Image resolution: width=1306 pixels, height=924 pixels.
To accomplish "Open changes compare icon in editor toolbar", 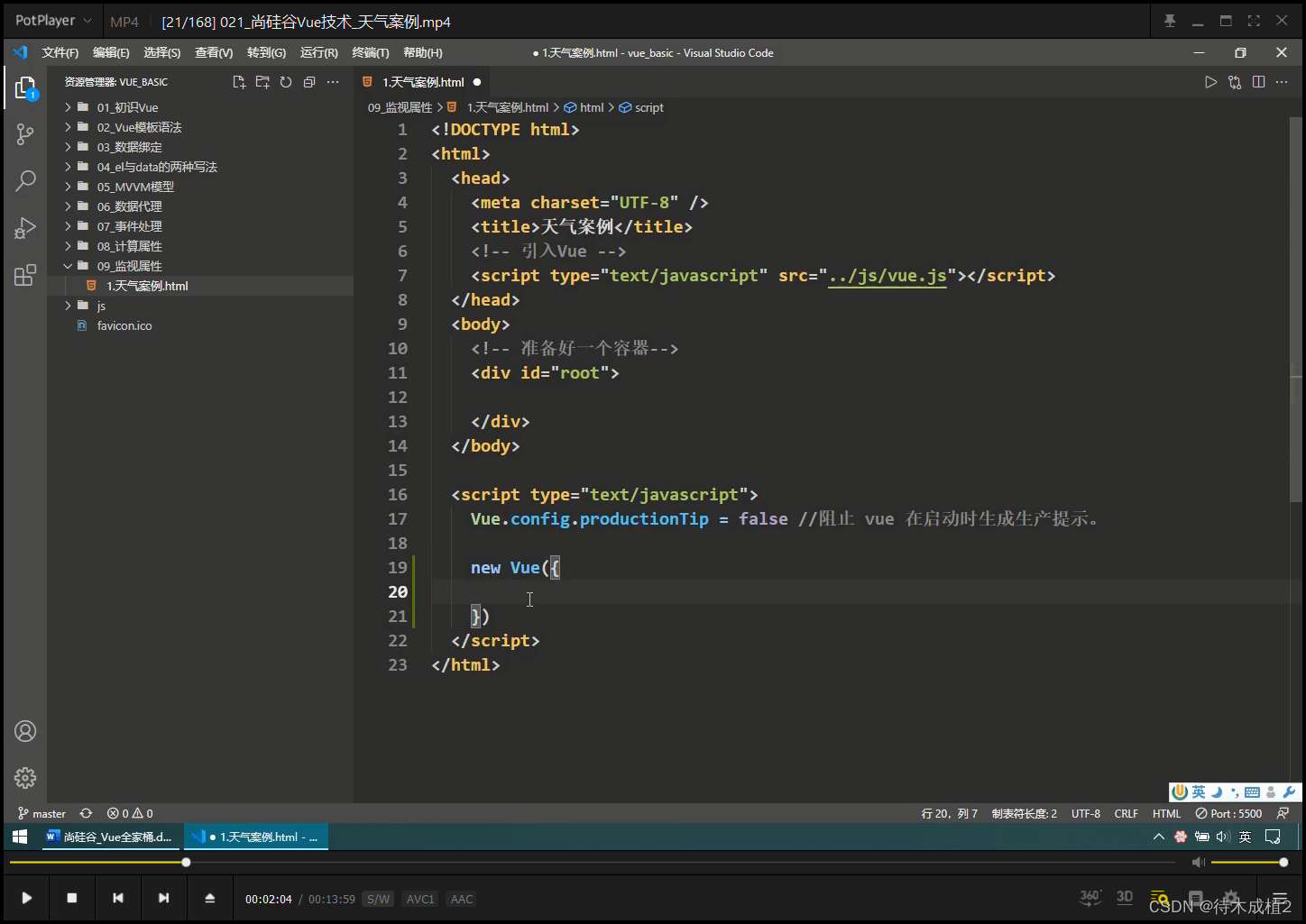I will point(1235,82).
